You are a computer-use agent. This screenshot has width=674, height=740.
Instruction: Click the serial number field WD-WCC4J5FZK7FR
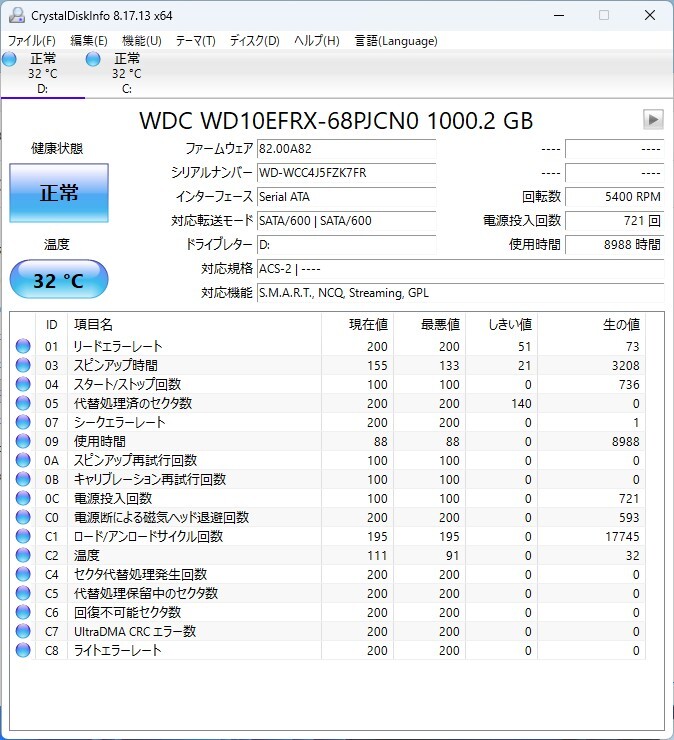(x=346, y=173)
